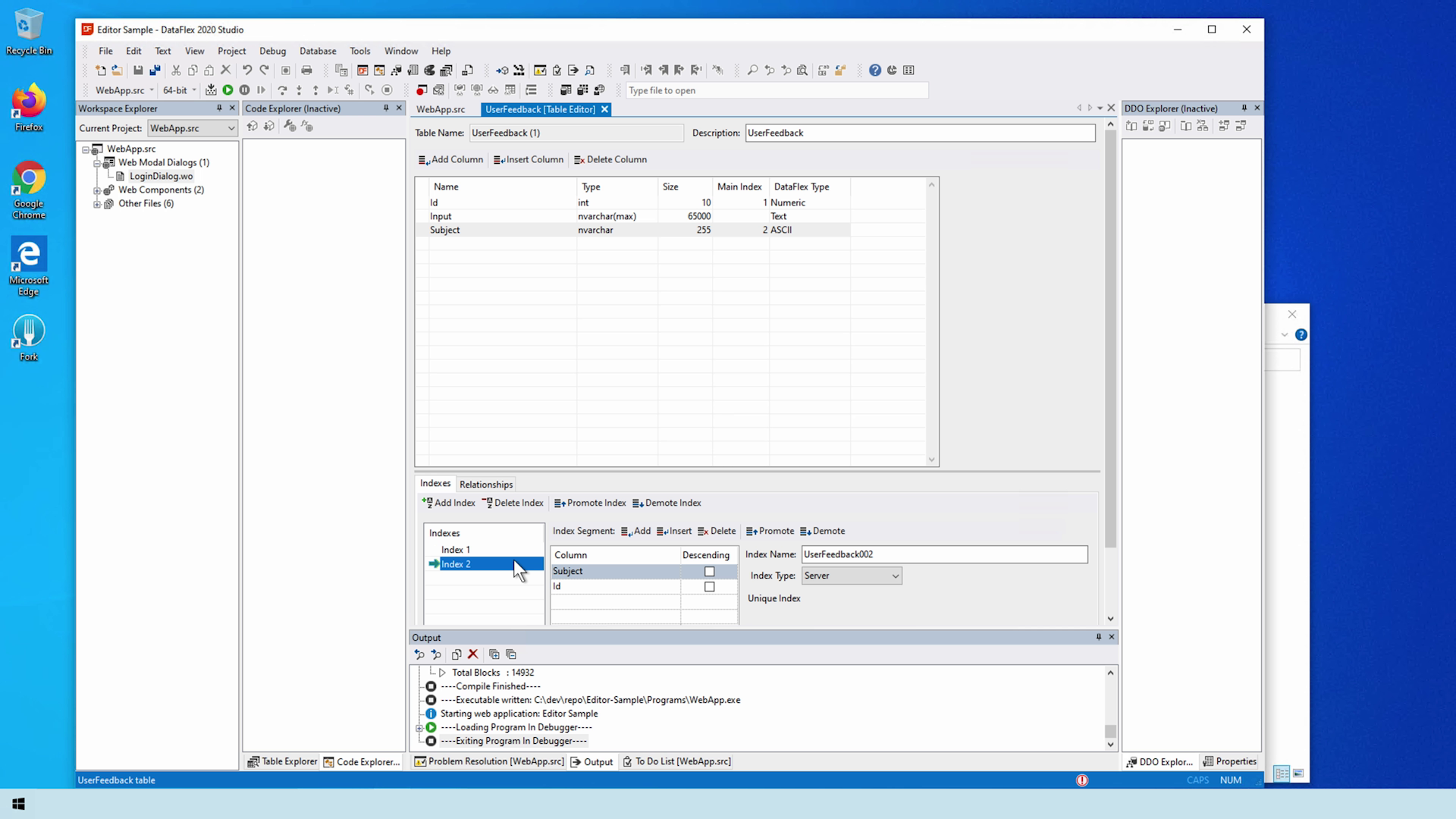Viewport: 1456px width, 819px height.
Task: Switch to the Relationships tab
Action: (486, 484)
